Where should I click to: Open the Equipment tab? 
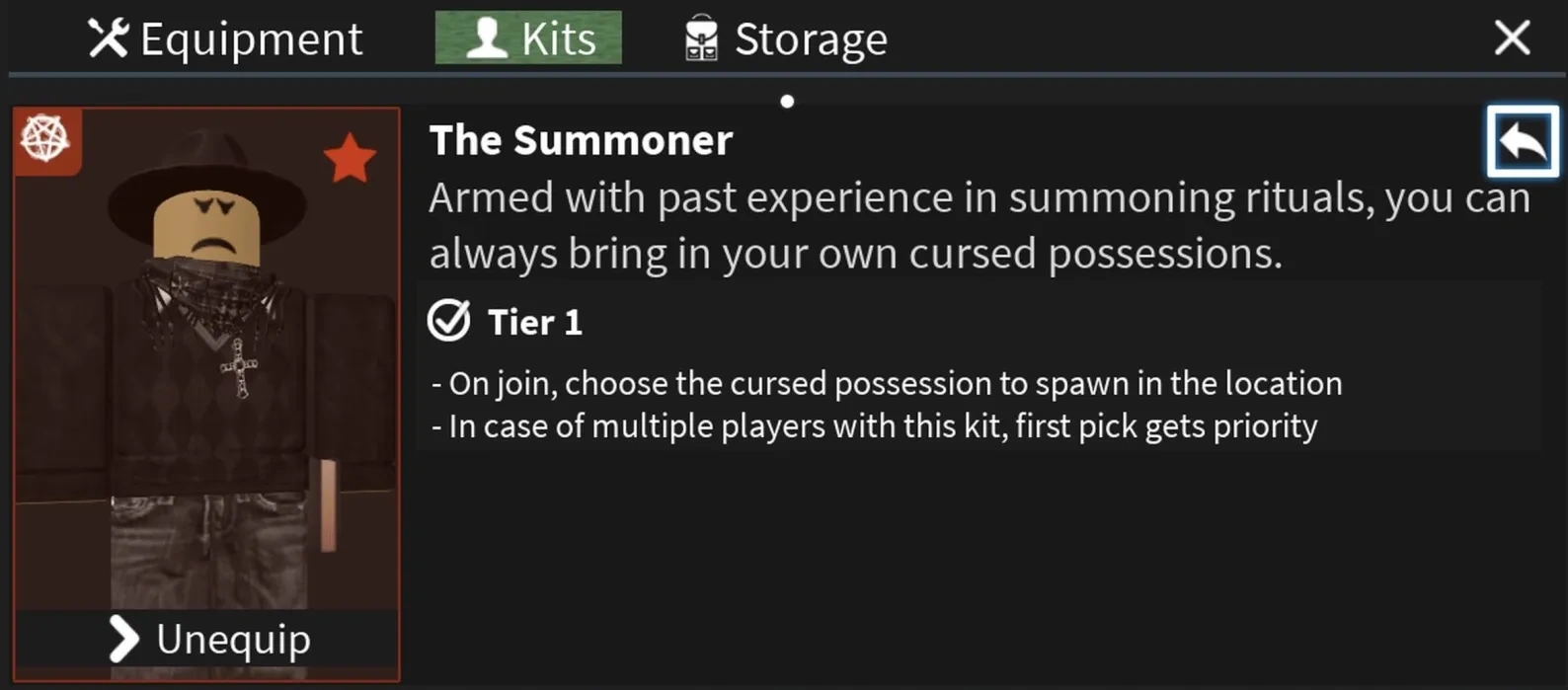click(251, 39)
